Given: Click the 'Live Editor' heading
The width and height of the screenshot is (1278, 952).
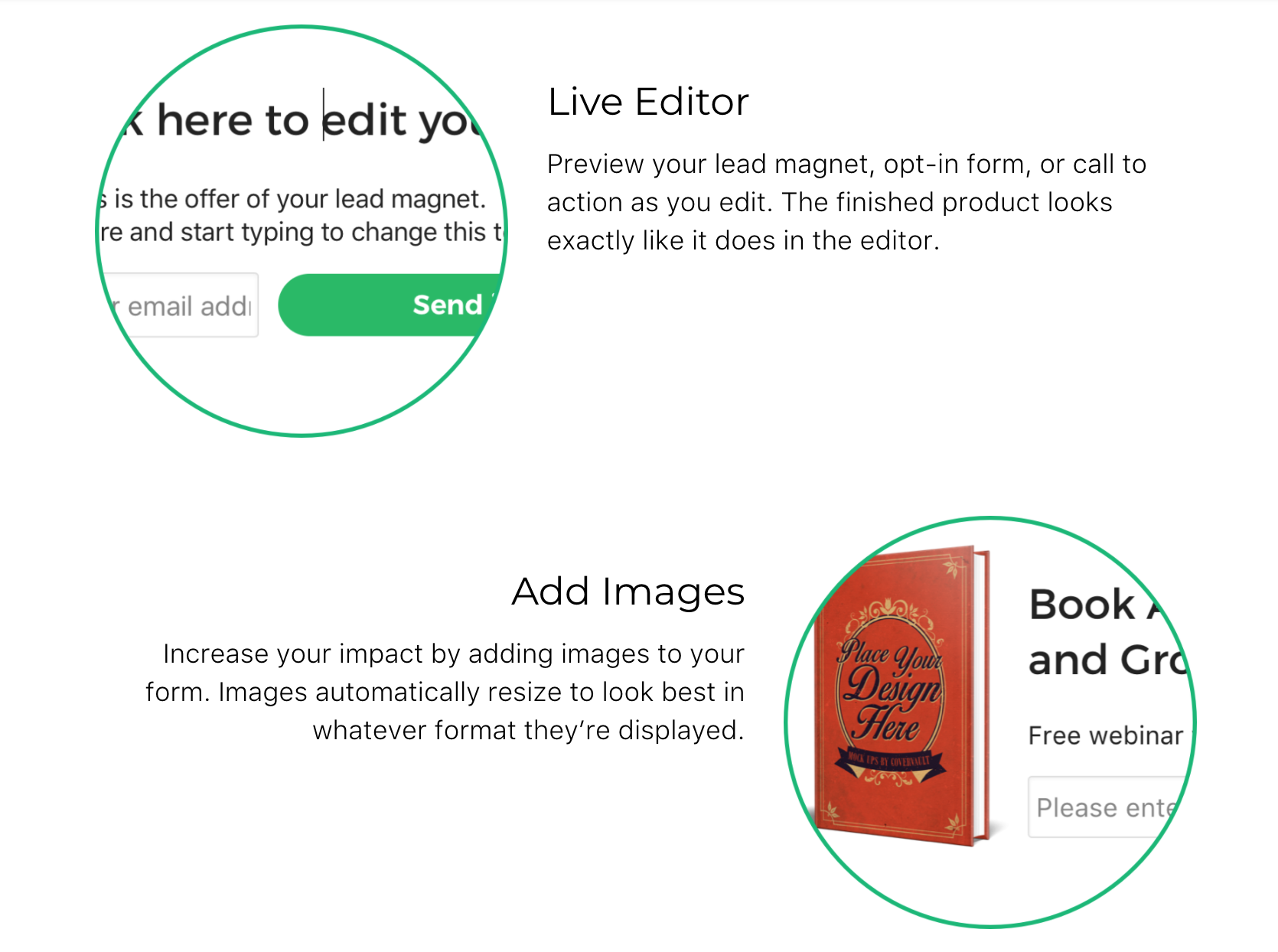Looking at the screenshot, I should (647, 102).
